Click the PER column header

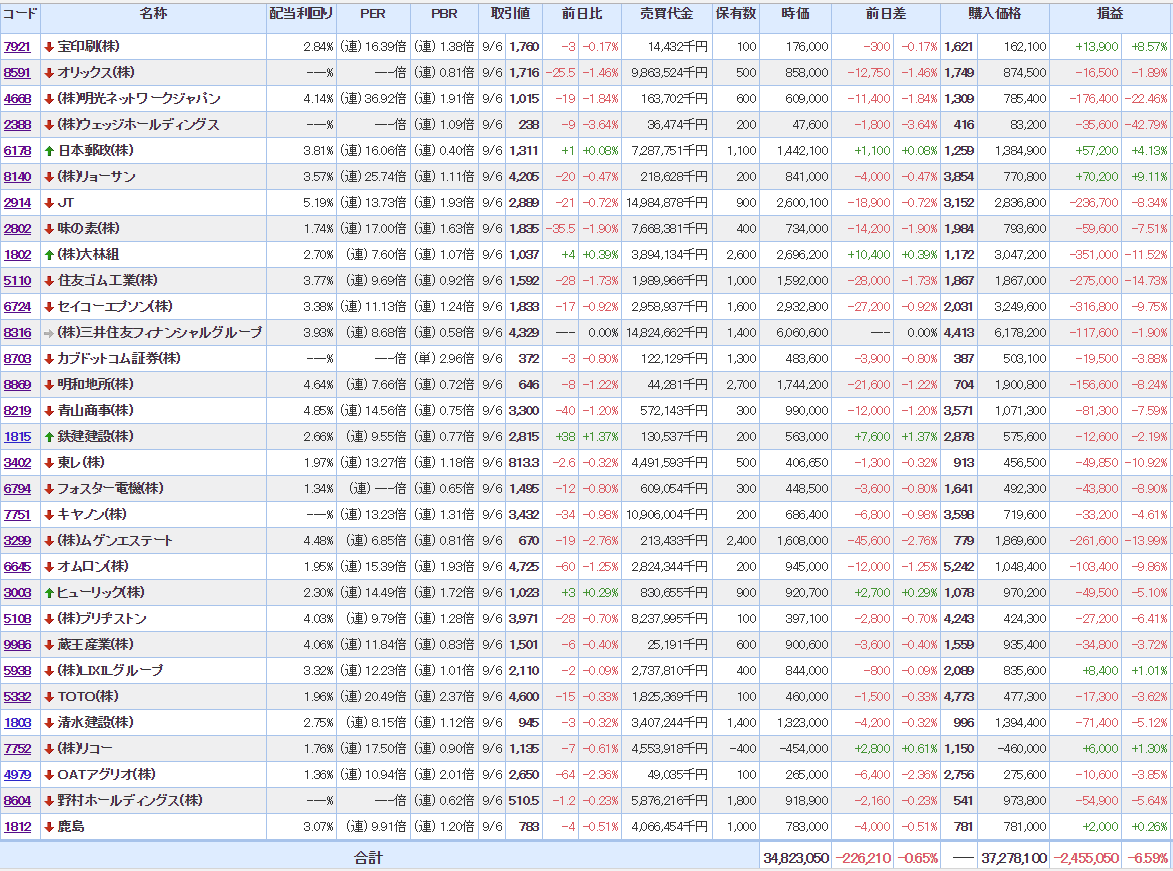[372, 14]
